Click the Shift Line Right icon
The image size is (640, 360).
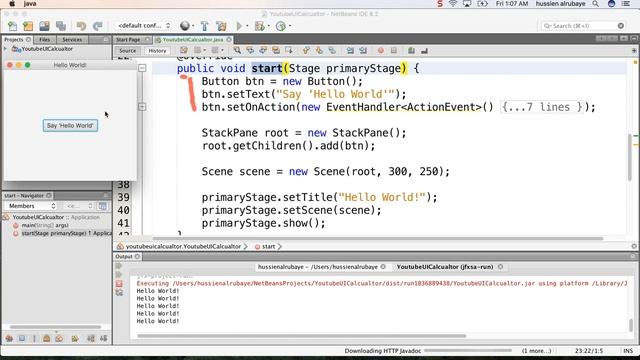coord(363,51)
